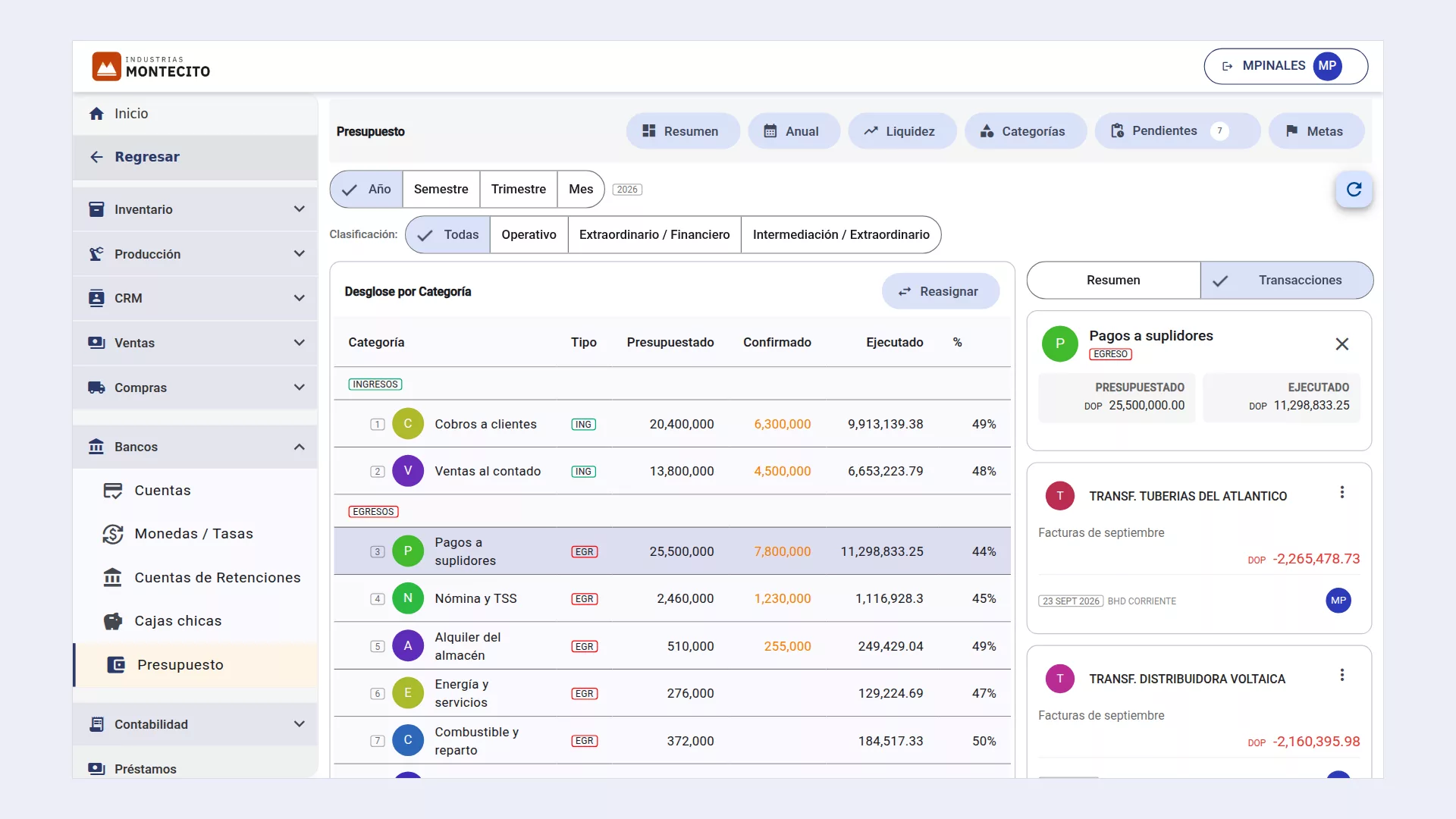The image size is (1456, 819).
Task: Open Pendientes tab with 7 badge
Action: click(1177, 131)
